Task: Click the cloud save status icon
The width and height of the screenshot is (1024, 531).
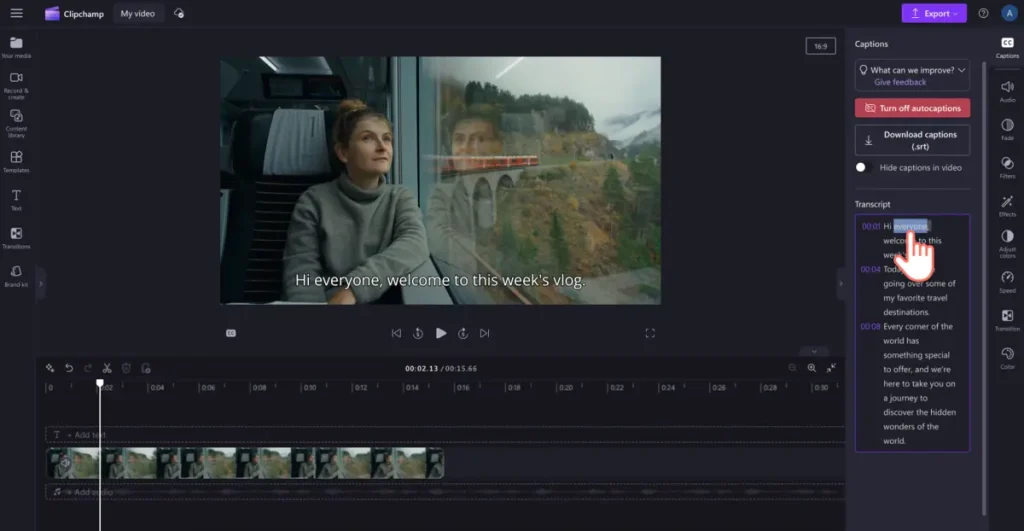Action: click(178, 13)
